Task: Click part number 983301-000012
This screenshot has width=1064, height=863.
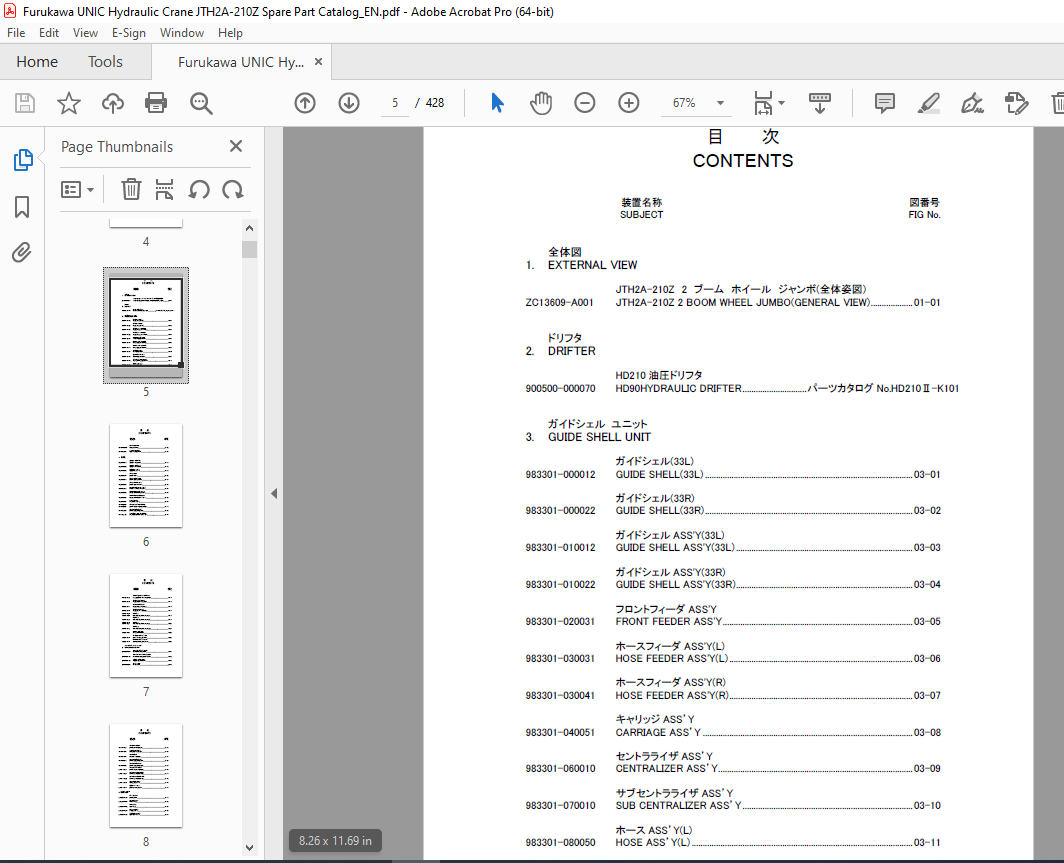Action: click(x=560, y=475)
